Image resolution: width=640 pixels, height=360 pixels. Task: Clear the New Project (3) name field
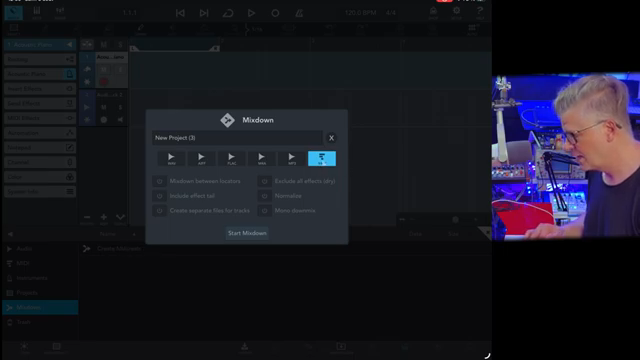331,138
